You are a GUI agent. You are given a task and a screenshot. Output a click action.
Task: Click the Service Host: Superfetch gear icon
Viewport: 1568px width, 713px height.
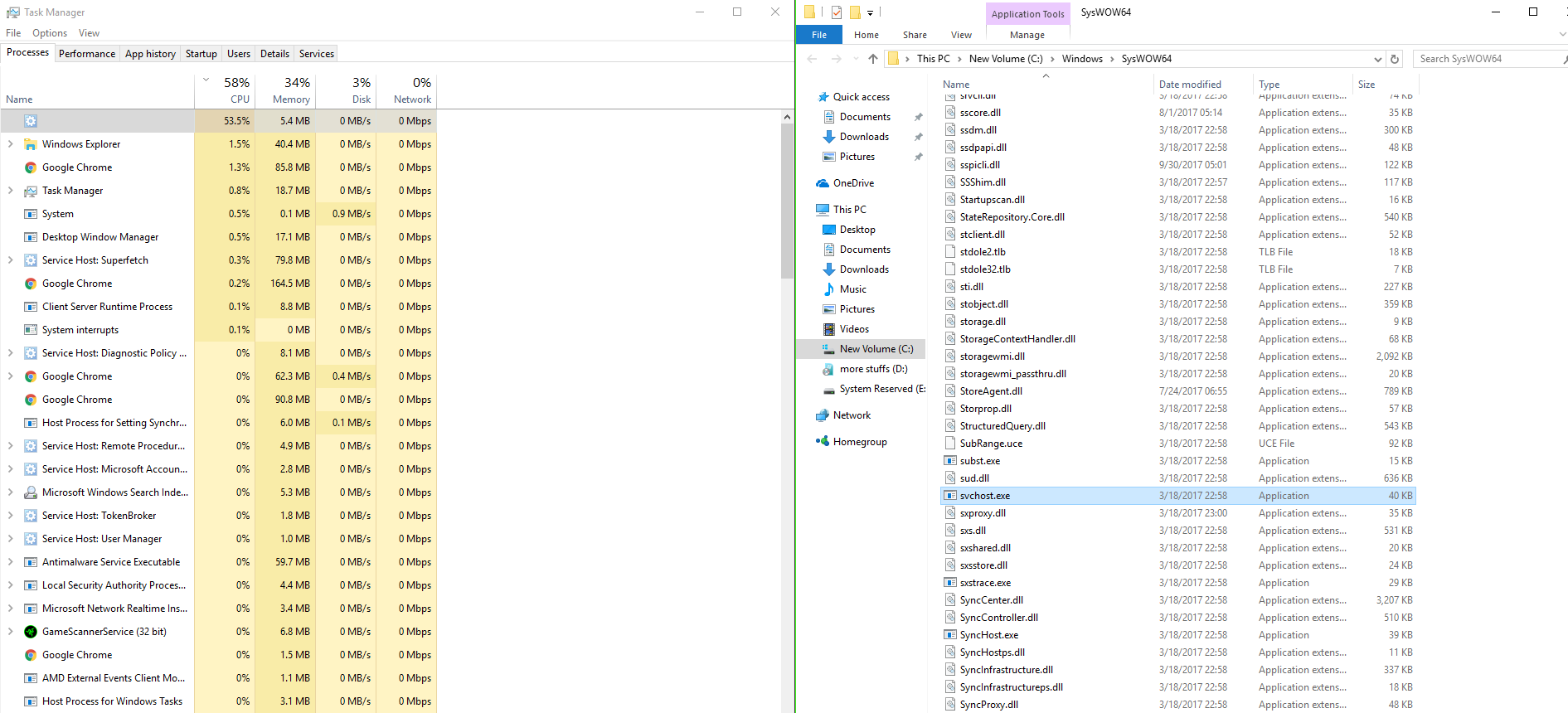[x=31, y=260]
